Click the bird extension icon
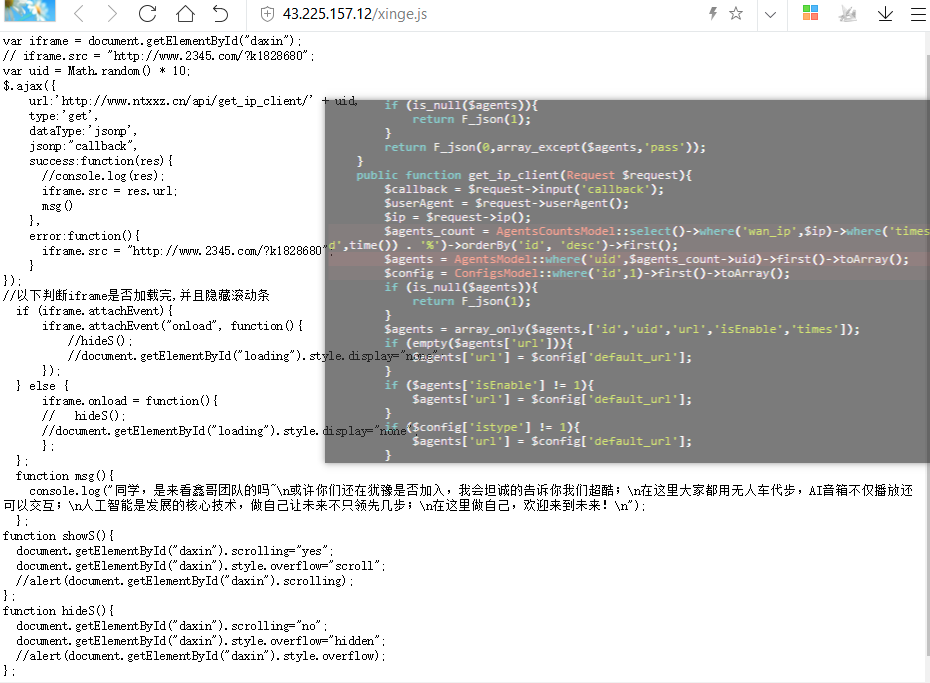Viewport: 930px width, 683px height. (847, 14)
